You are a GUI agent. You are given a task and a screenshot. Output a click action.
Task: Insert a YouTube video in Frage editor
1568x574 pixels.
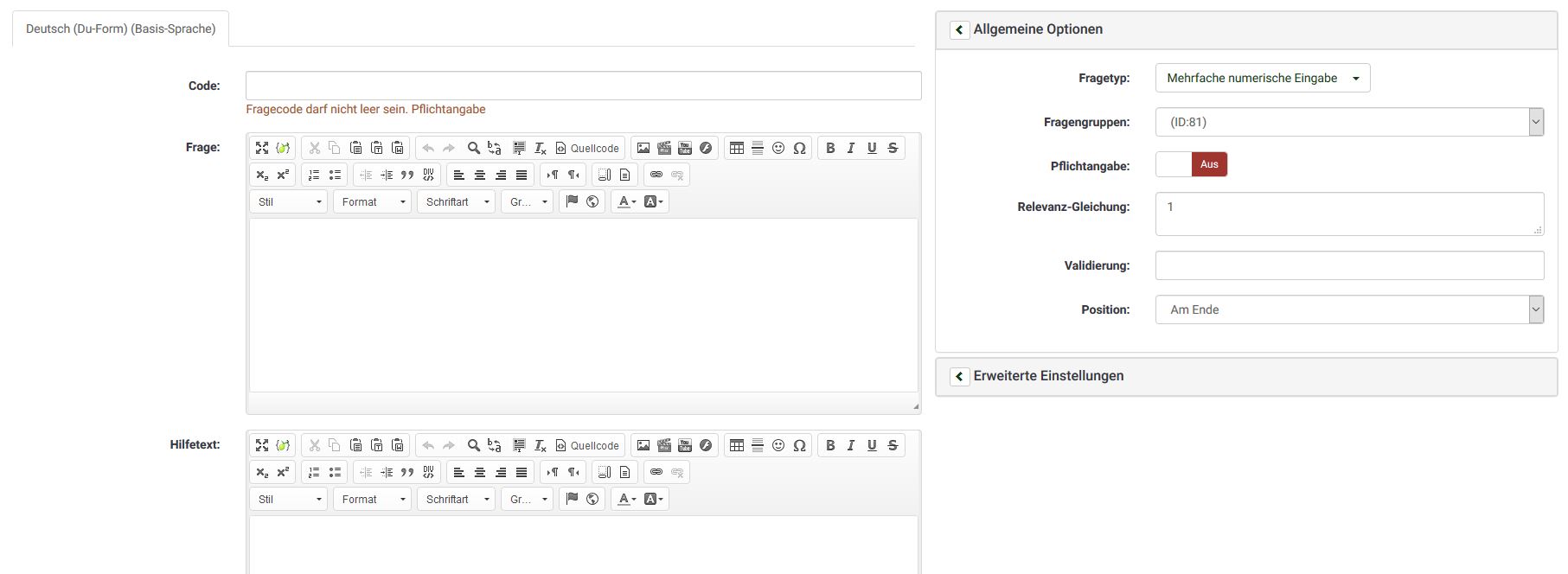(685, 148)
